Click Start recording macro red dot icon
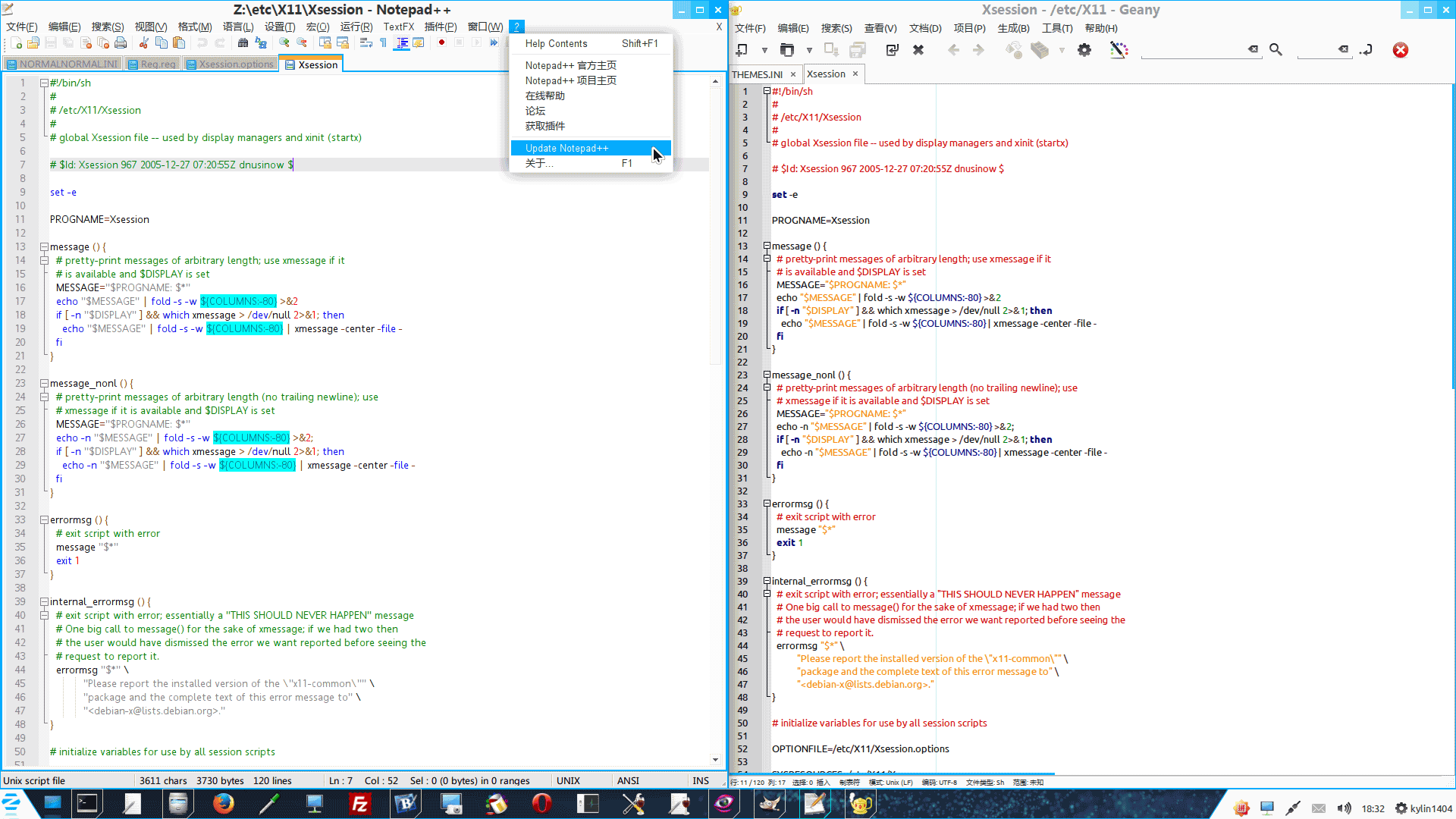 [441, 43]
